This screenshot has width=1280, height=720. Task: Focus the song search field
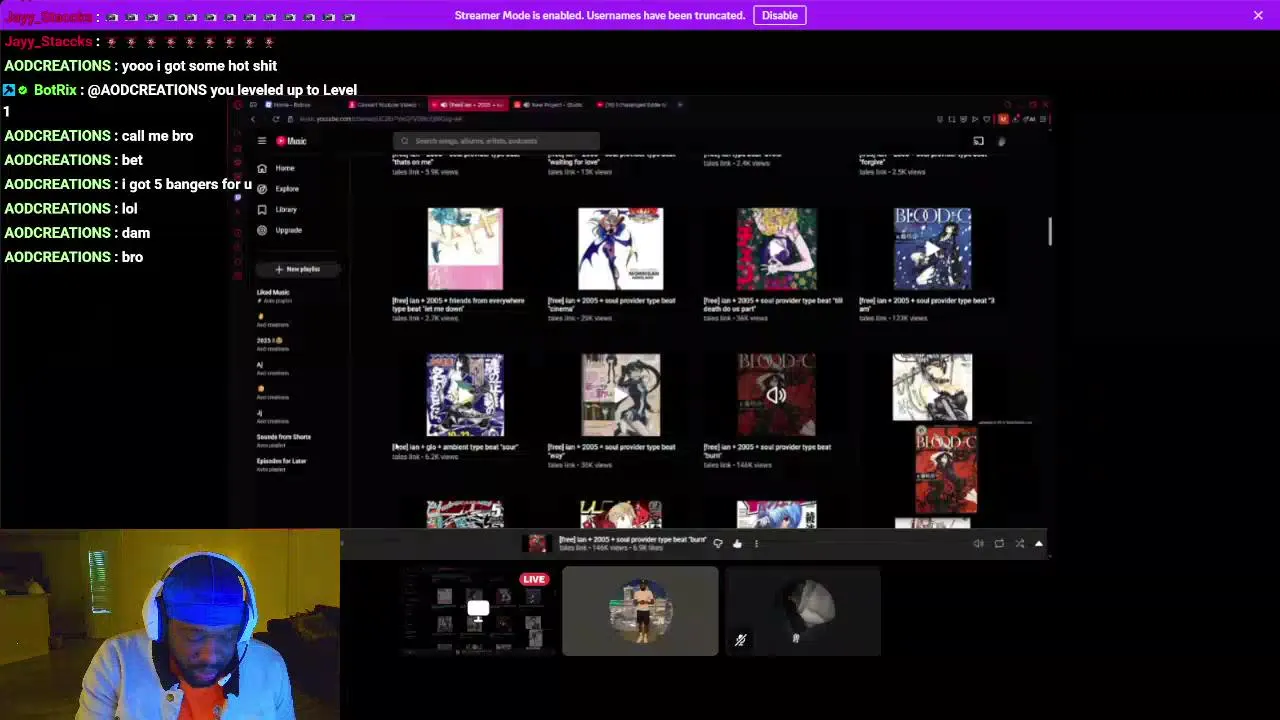pyautogui.click(x=496, y=141)
